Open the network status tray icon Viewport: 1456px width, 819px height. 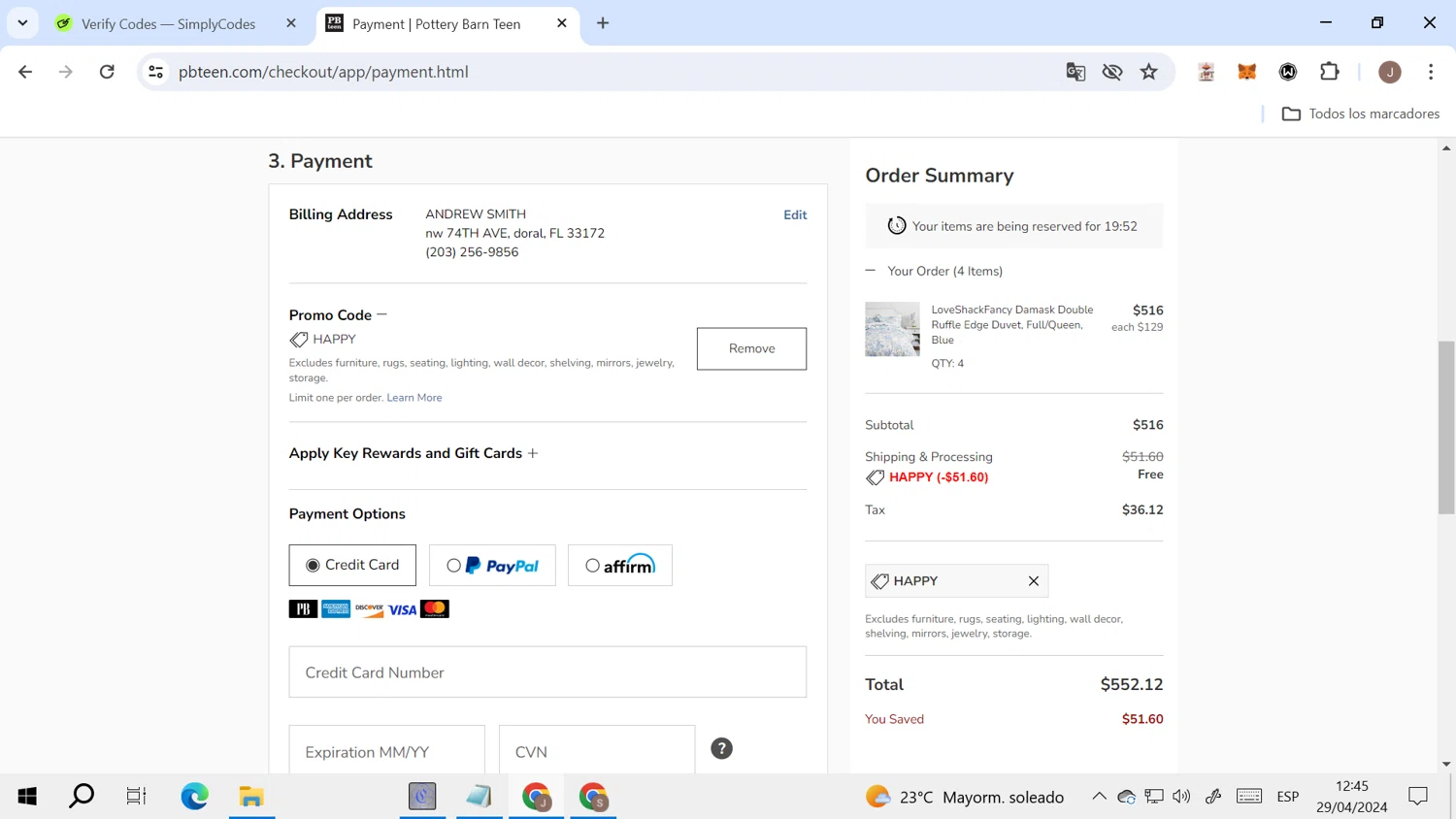[x=1154, y=797]
